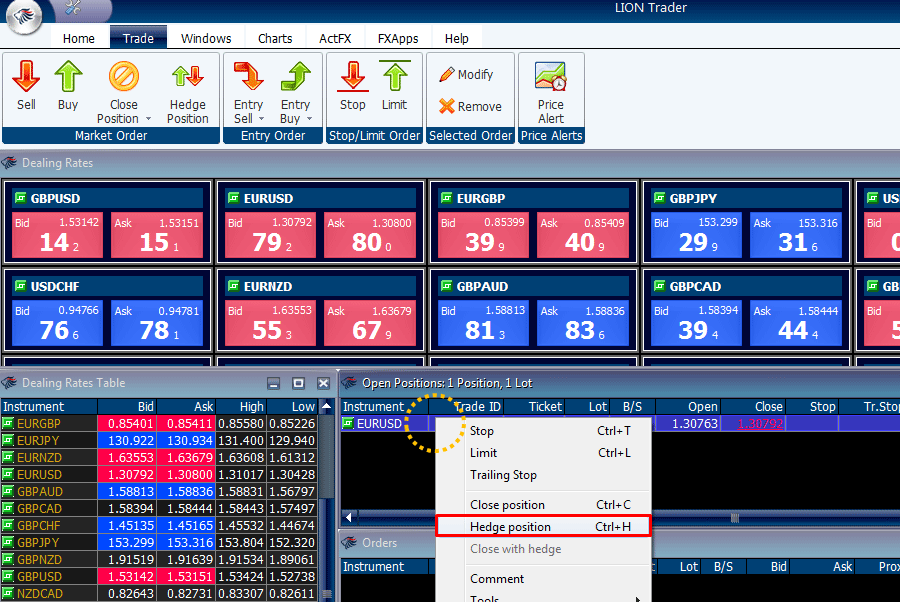Open the Close Position dropdown arrow
The height and width of the screenshot is (602, 900).
tap(148, 119)
